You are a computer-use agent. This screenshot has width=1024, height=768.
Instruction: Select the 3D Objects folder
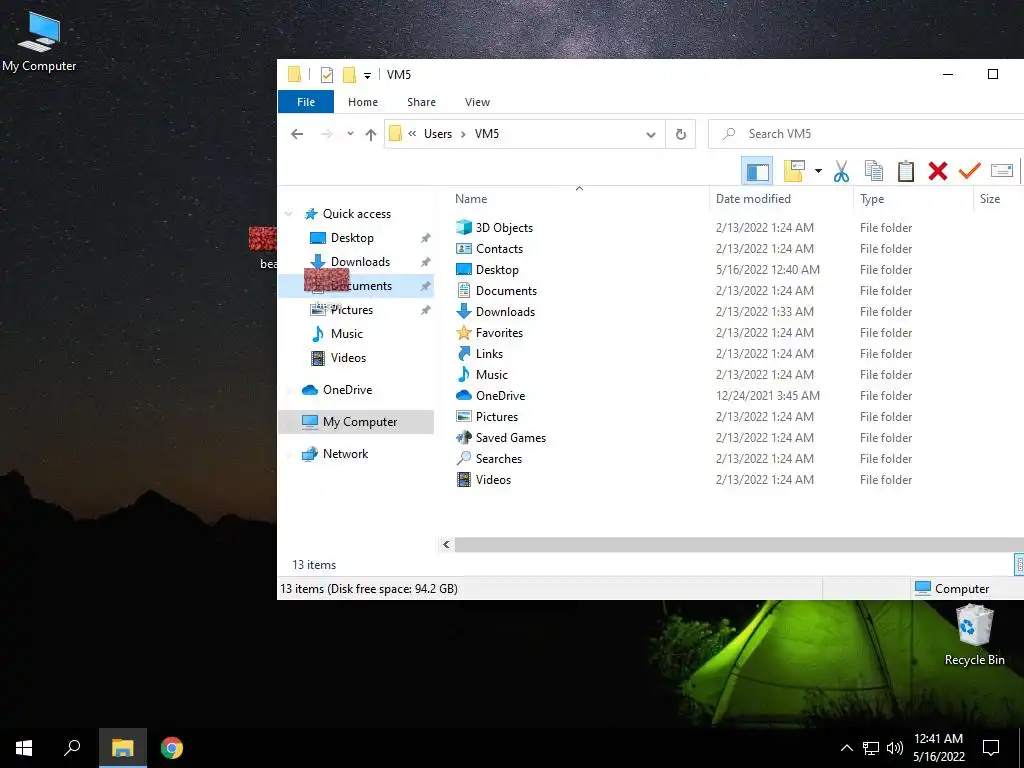coord(504,228)
